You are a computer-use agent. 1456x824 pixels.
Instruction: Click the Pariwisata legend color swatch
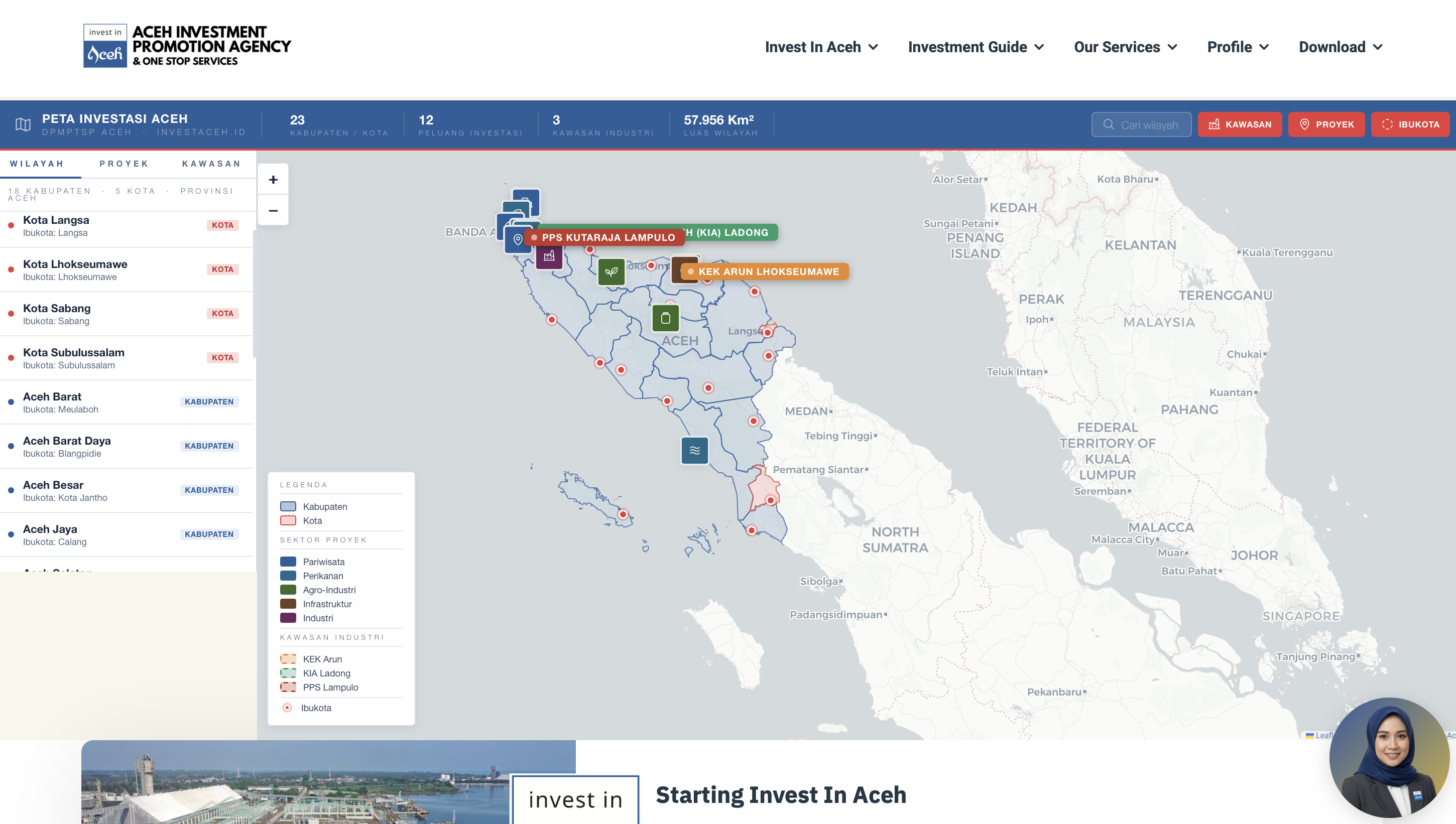pos(288,562)
